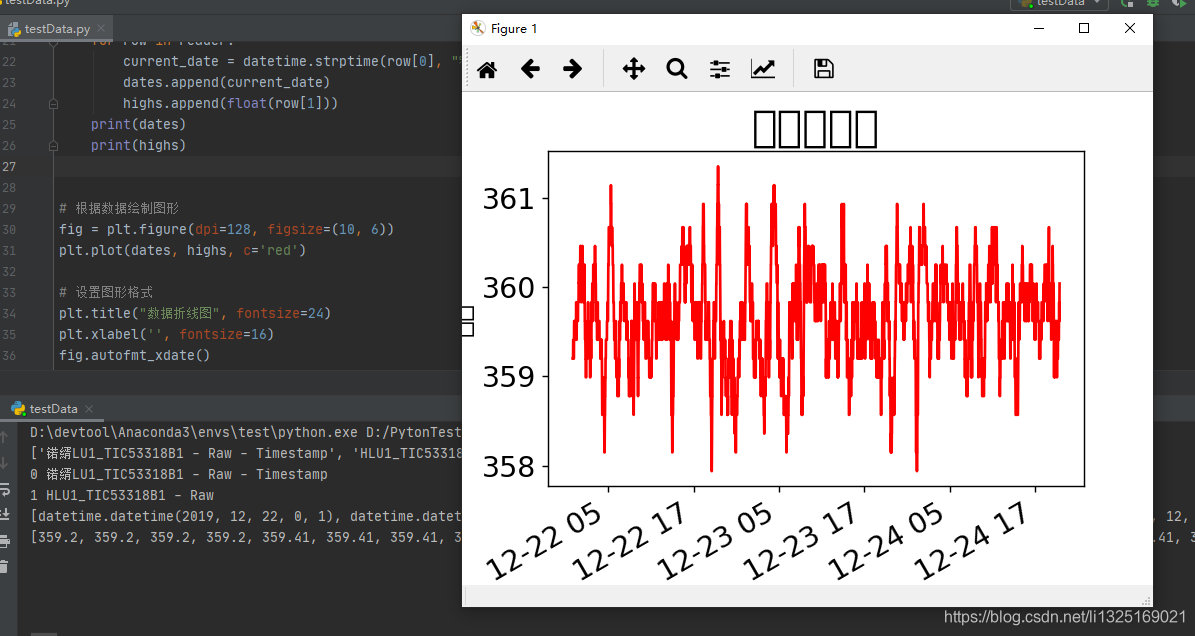Close the Figure 1 window
The width and height of the screenshot is (1195, 636).
click(x=1129, y=28)
